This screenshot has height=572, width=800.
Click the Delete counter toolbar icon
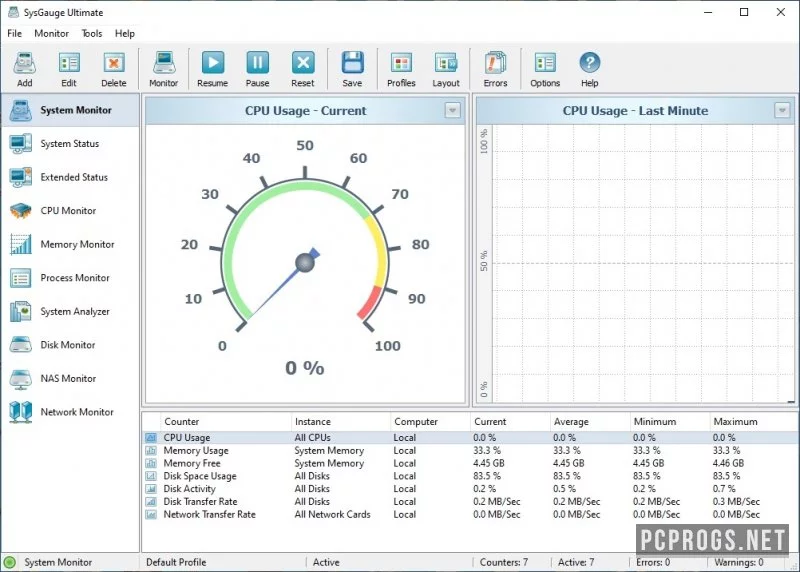(x=113, y=69)
